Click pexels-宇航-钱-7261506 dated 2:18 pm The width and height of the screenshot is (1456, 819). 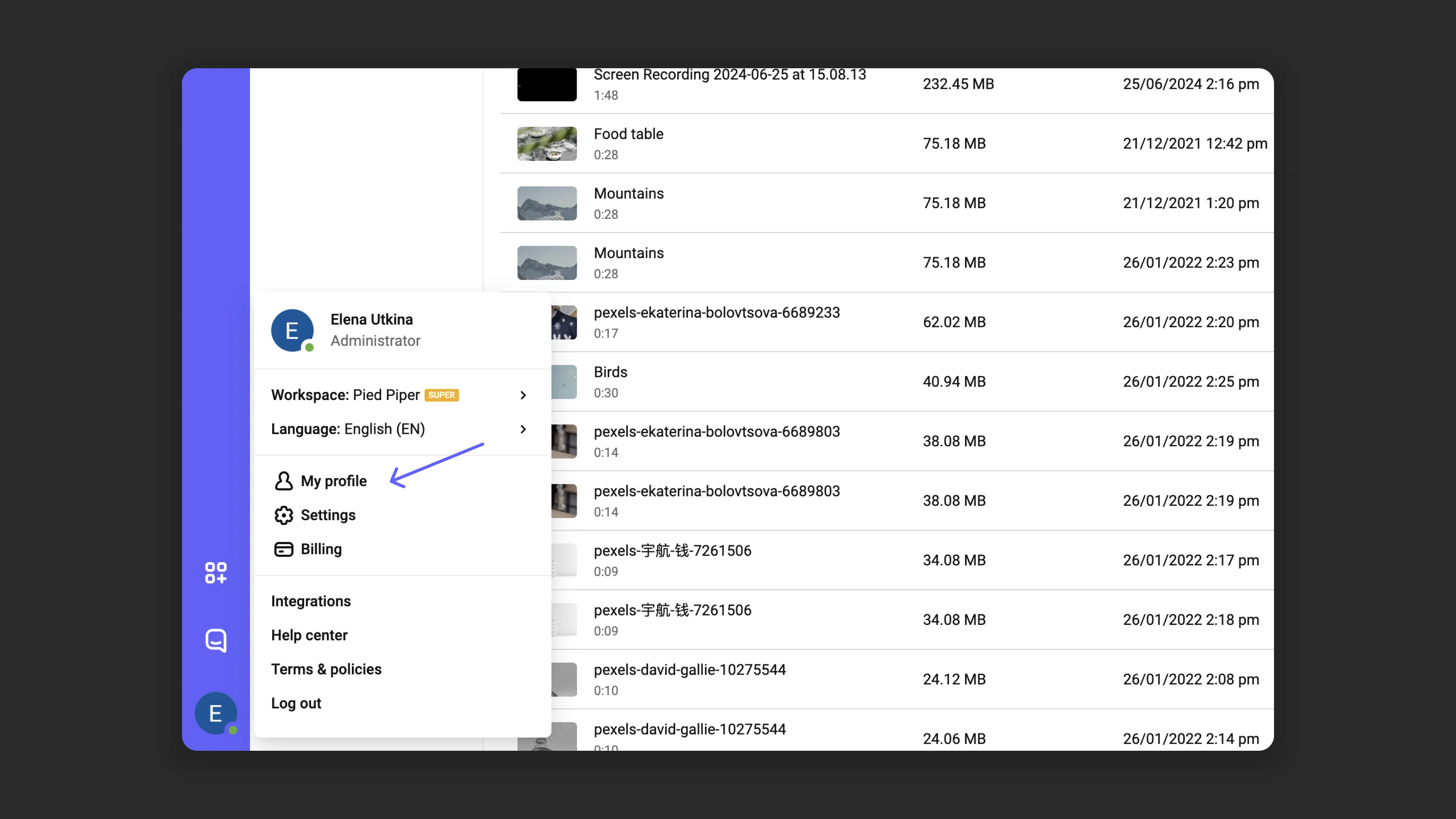click(672, 610)
